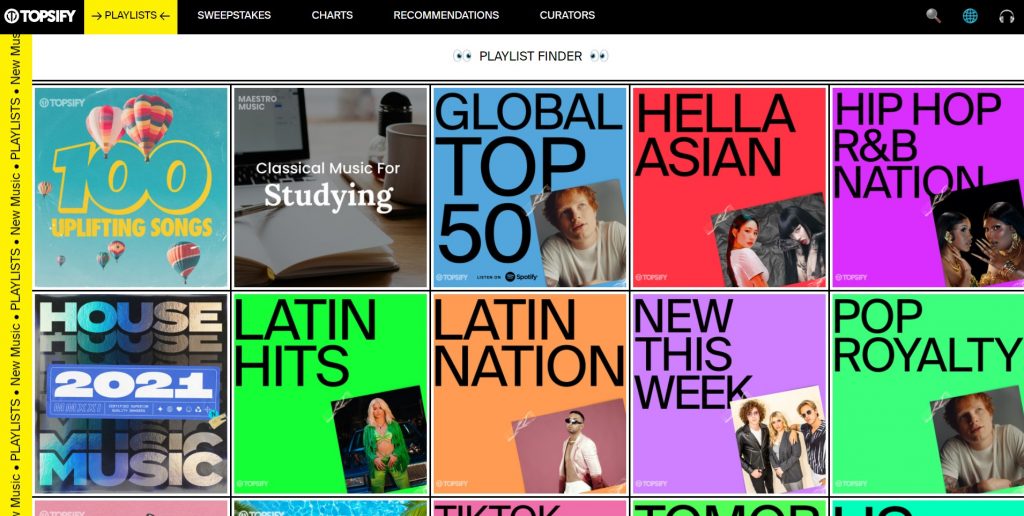Open the Recommendations menu item

[446, 15]
